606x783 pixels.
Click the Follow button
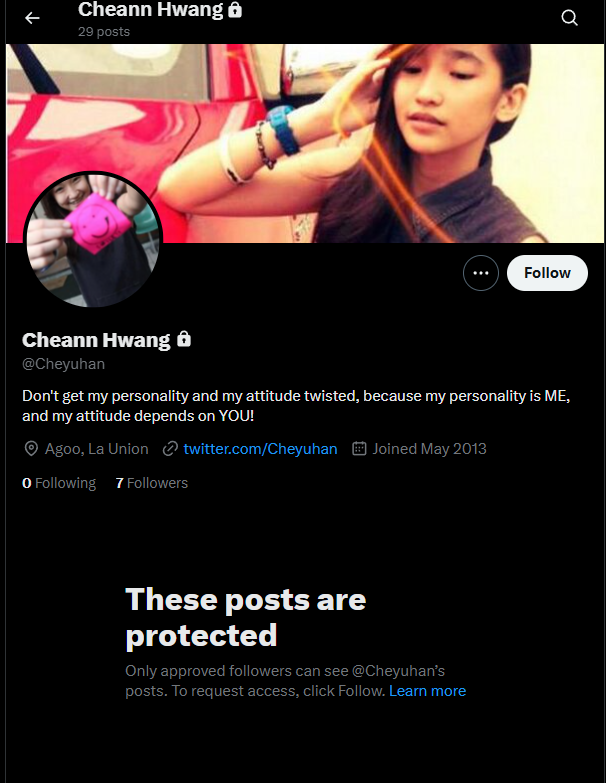pos(547,273)
